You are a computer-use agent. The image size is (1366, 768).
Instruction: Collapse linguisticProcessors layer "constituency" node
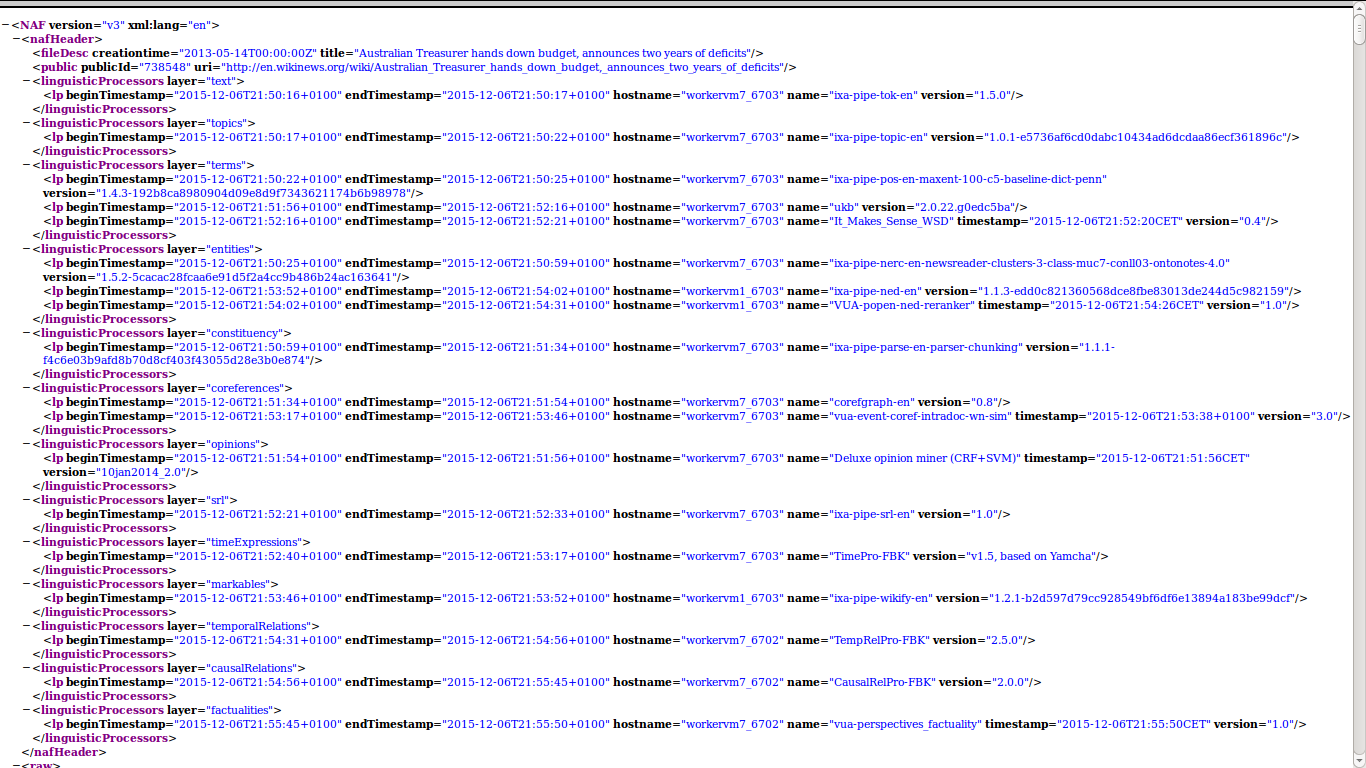click(x=27, y=333)
